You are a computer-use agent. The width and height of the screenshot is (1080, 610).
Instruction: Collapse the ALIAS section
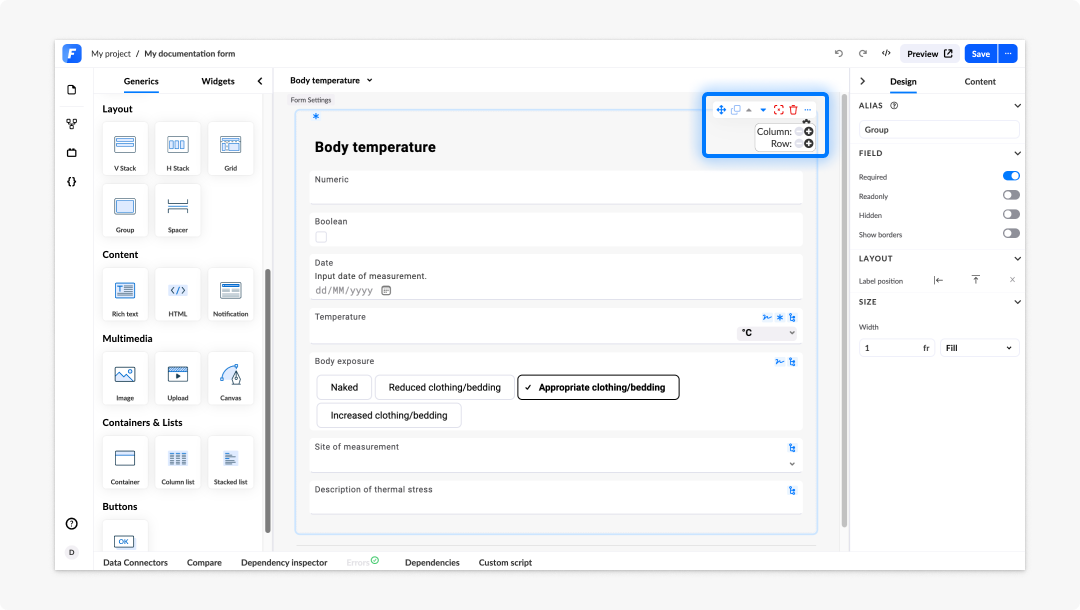(1017, 106)
